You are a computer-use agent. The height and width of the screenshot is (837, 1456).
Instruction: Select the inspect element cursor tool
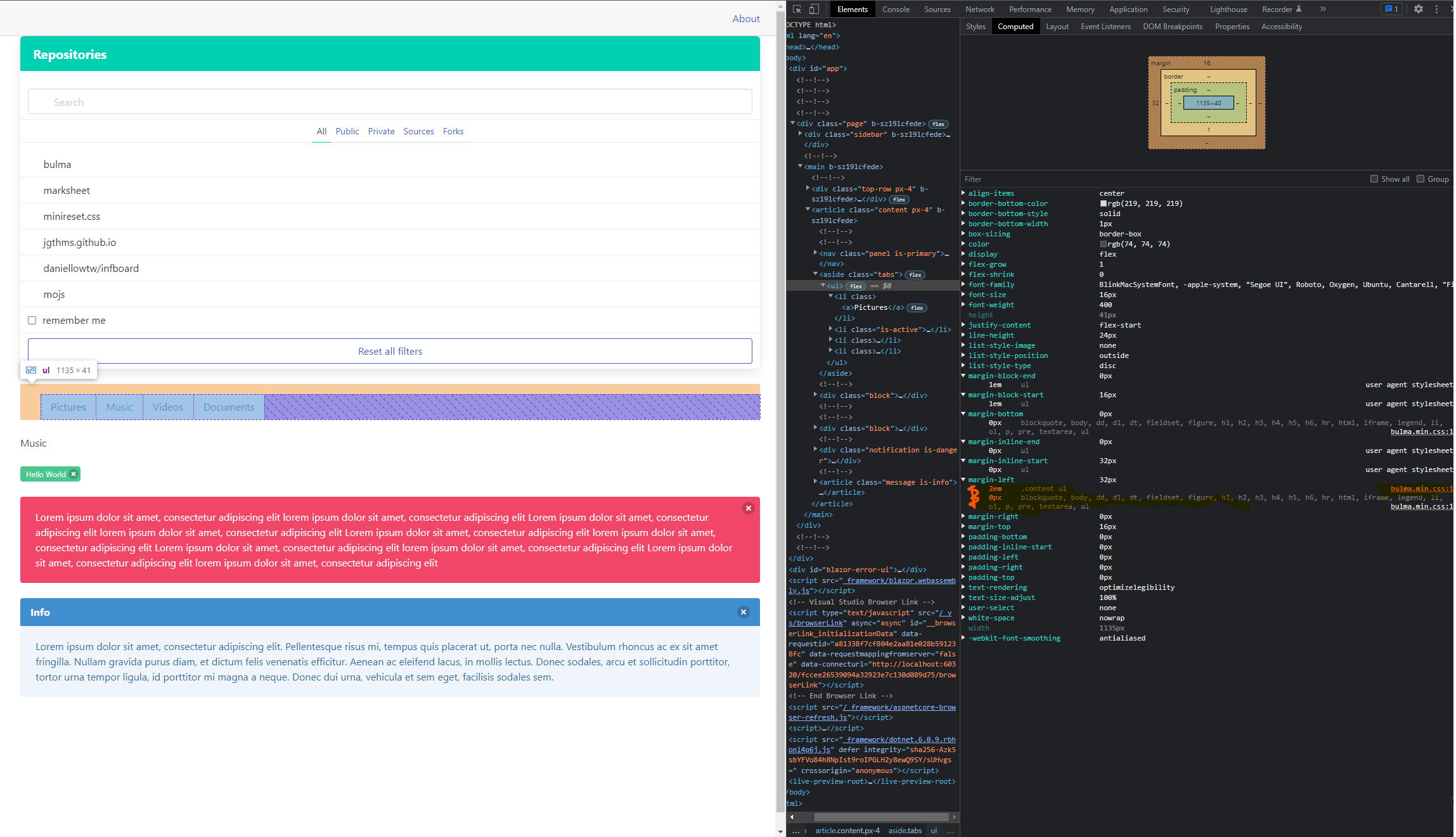(796, 9)
